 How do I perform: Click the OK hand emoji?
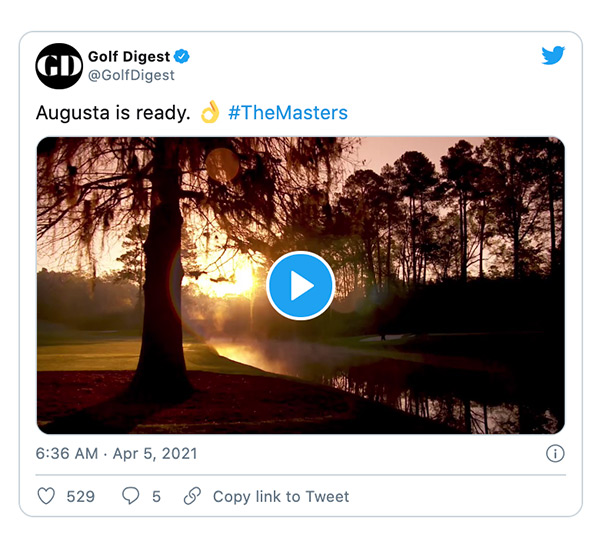(210, 112)
